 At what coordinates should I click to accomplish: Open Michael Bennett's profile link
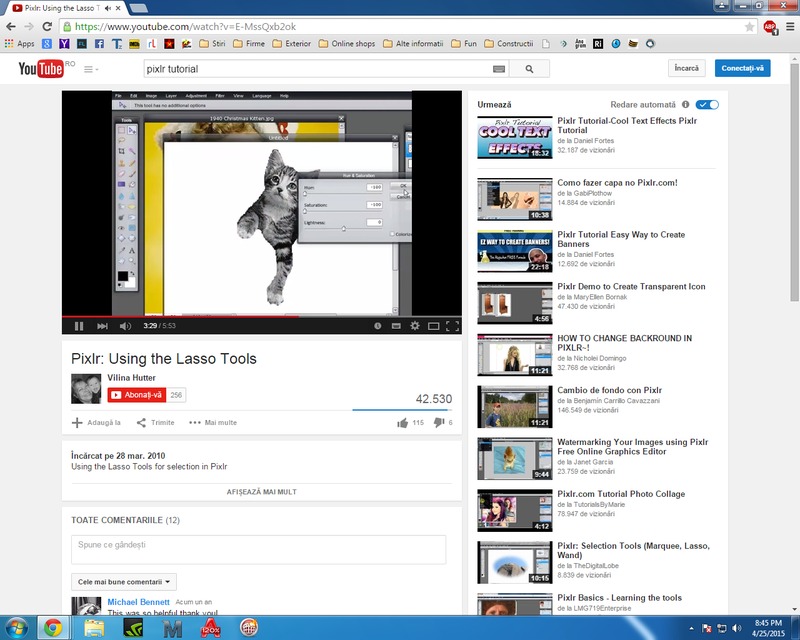138,602
